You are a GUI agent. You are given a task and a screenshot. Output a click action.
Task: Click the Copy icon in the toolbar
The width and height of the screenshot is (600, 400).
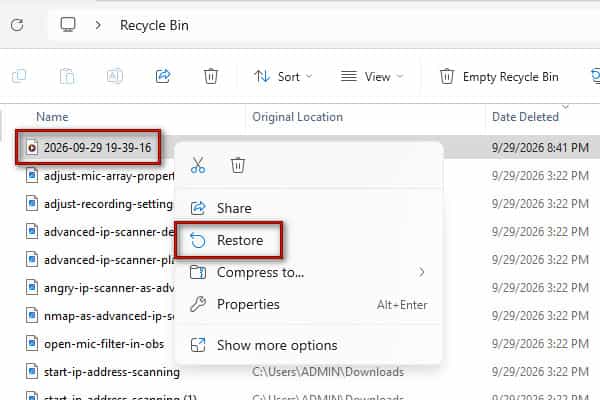(19, 76)
